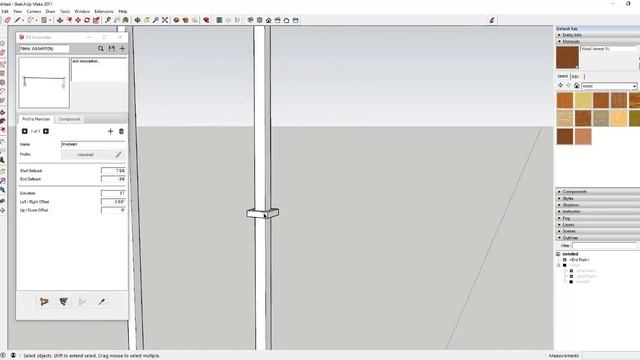Open the Window menu
The width and height of the screenshot is (640, 360).
[x=82, y=11]
